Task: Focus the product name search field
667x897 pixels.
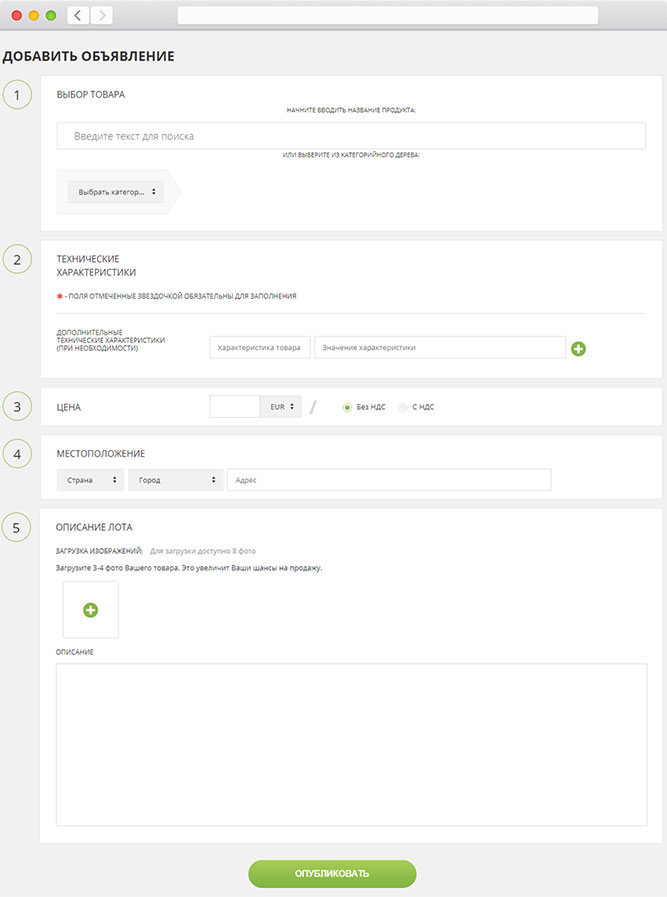Action: click(x=351, y=136)
